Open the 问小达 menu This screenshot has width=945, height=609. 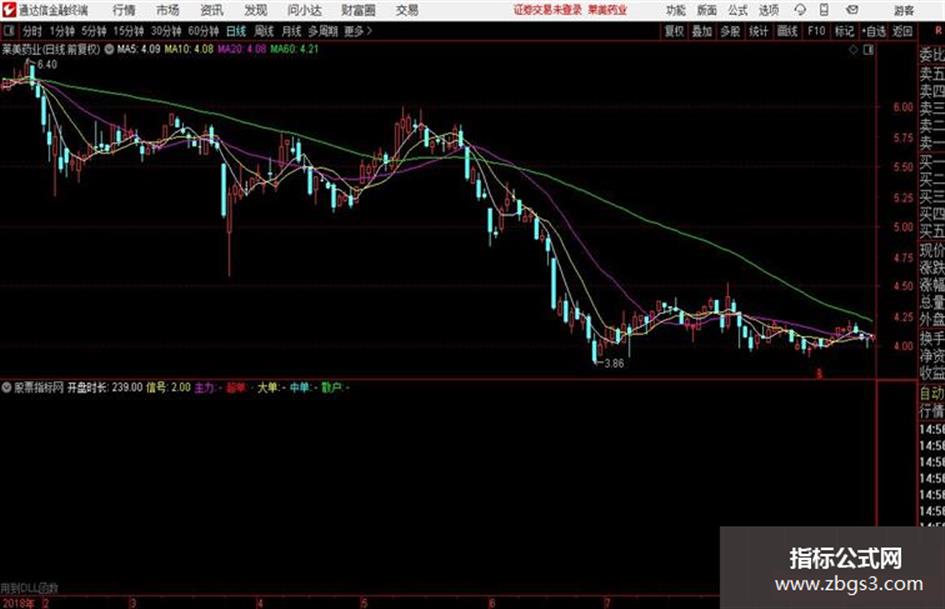[x=304, y=10]
